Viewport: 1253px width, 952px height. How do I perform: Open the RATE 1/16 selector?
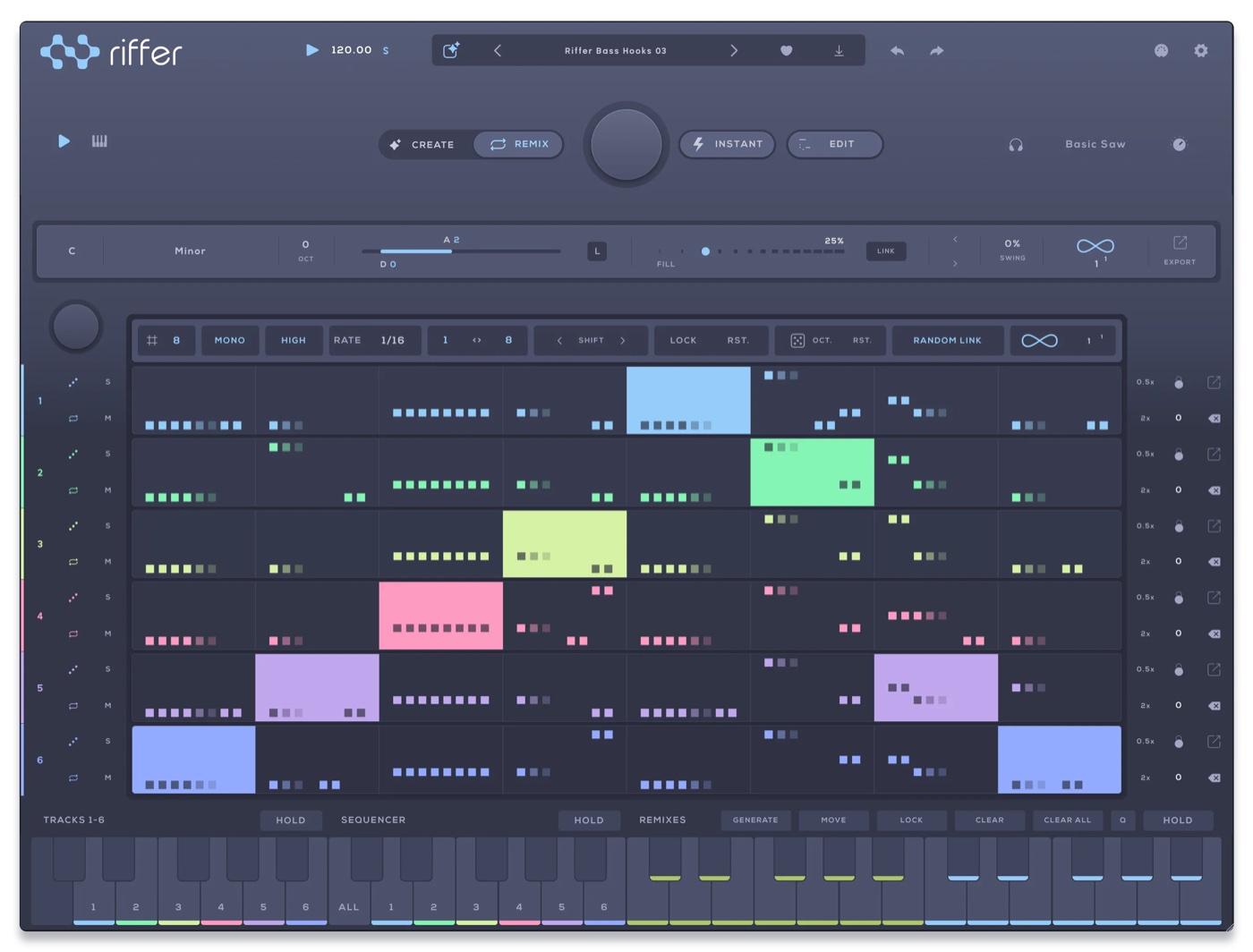point(374,341)
